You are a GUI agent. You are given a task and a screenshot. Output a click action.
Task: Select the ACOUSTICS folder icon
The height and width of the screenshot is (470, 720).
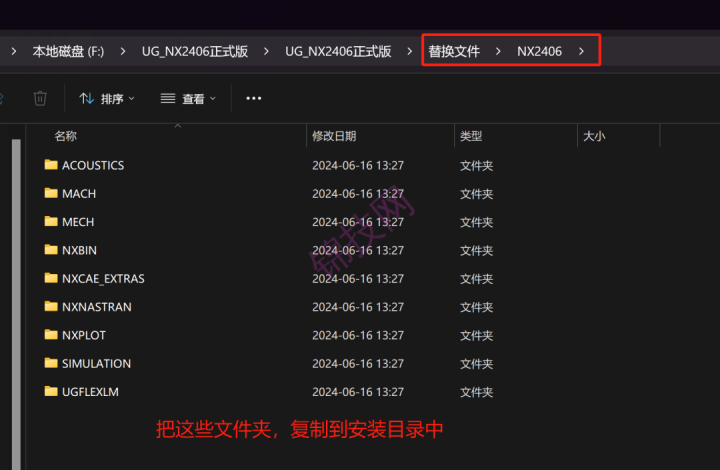click(x=51, y=164)
